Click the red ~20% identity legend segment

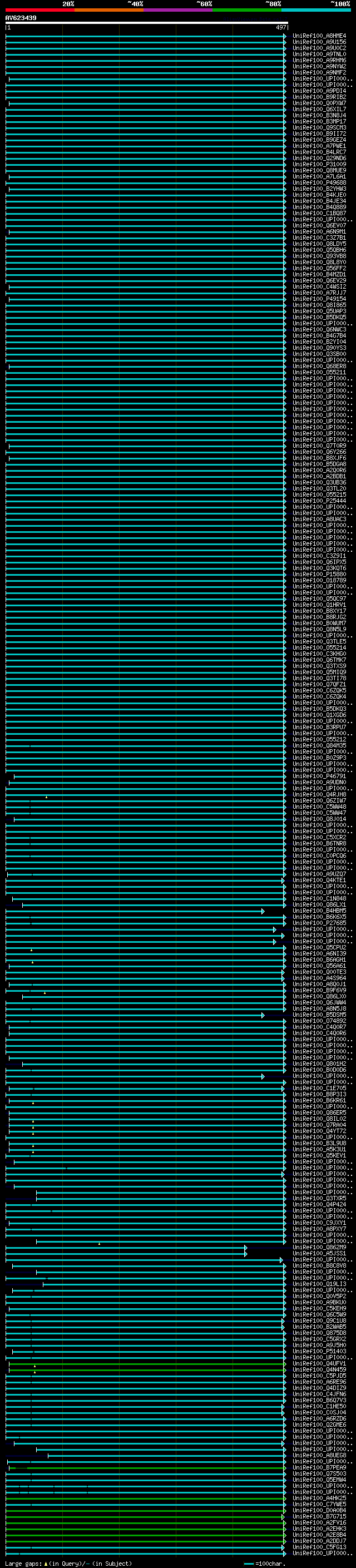[x=39, y=10]
